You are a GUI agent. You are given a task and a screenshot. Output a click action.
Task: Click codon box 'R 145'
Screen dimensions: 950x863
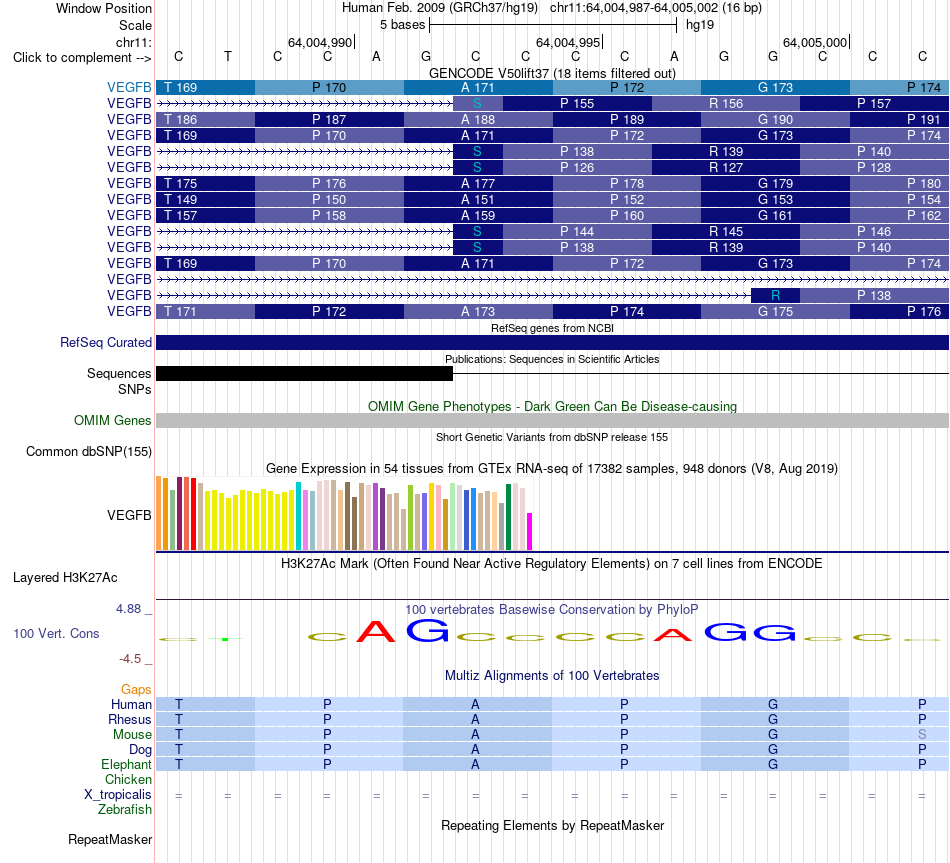point(726,232)
